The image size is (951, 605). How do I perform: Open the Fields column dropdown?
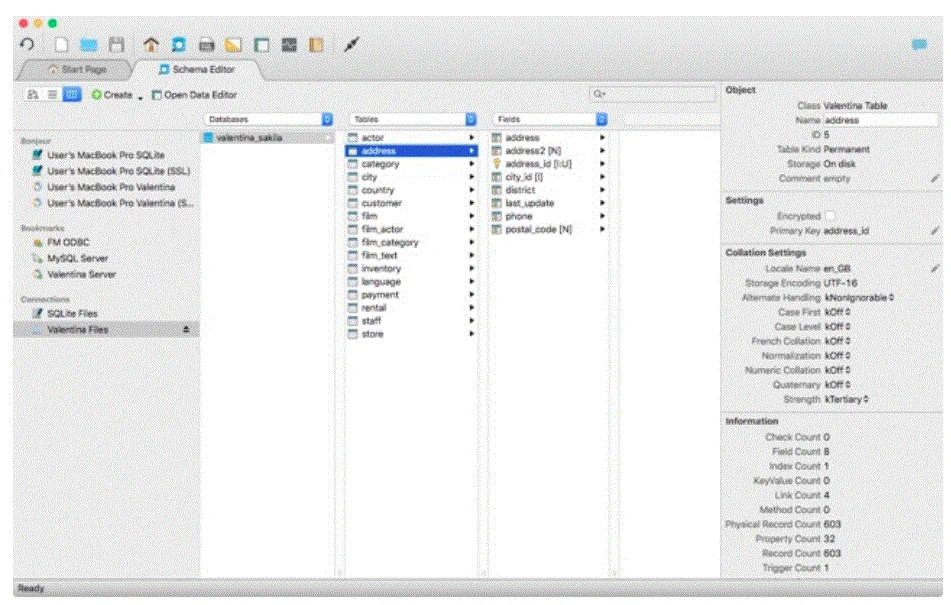[x=551, y=119]
